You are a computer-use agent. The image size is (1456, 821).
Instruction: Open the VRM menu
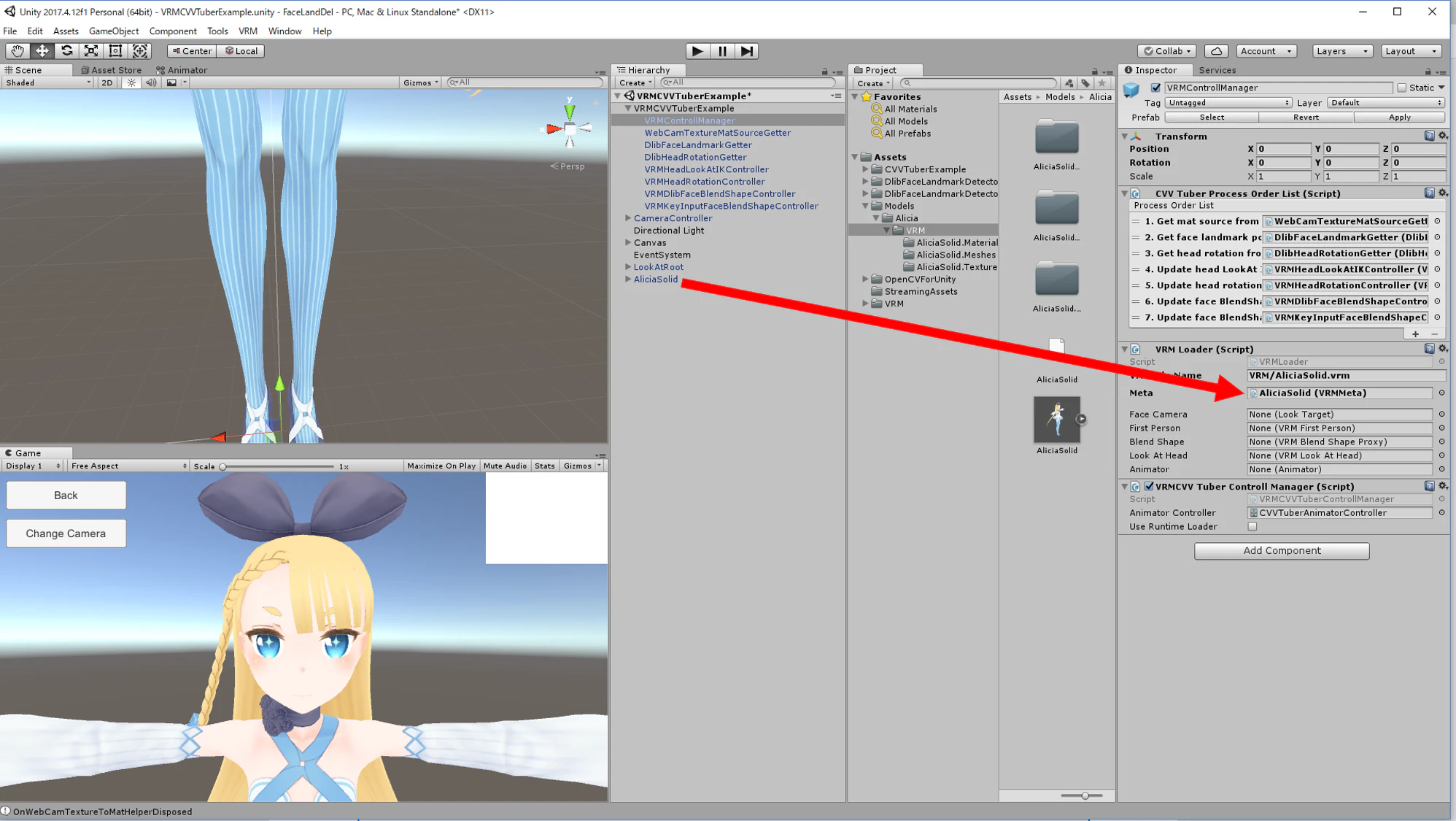(248, 31)
